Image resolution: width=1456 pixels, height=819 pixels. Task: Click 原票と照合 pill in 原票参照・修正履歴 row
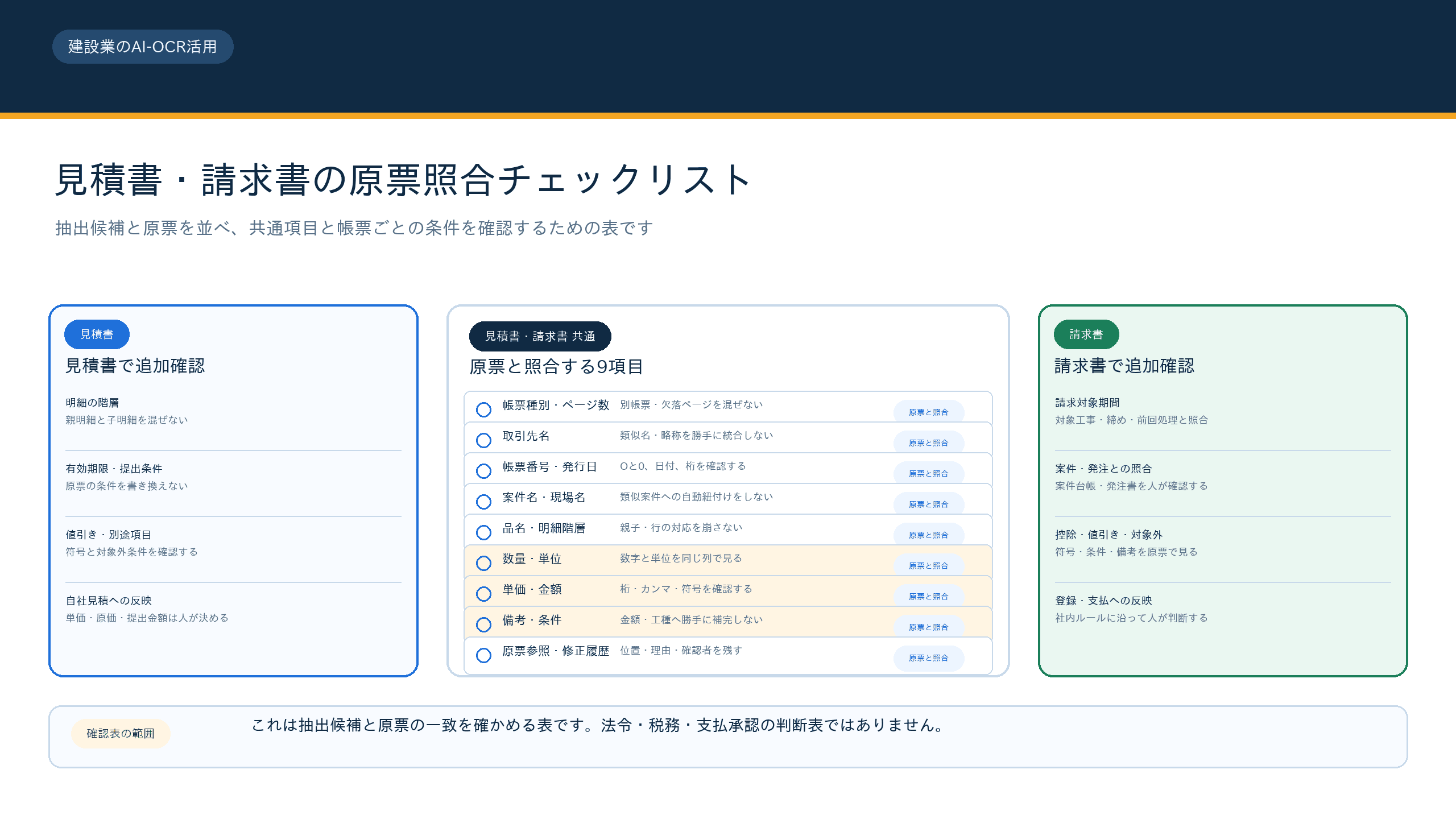pos(928,657)
